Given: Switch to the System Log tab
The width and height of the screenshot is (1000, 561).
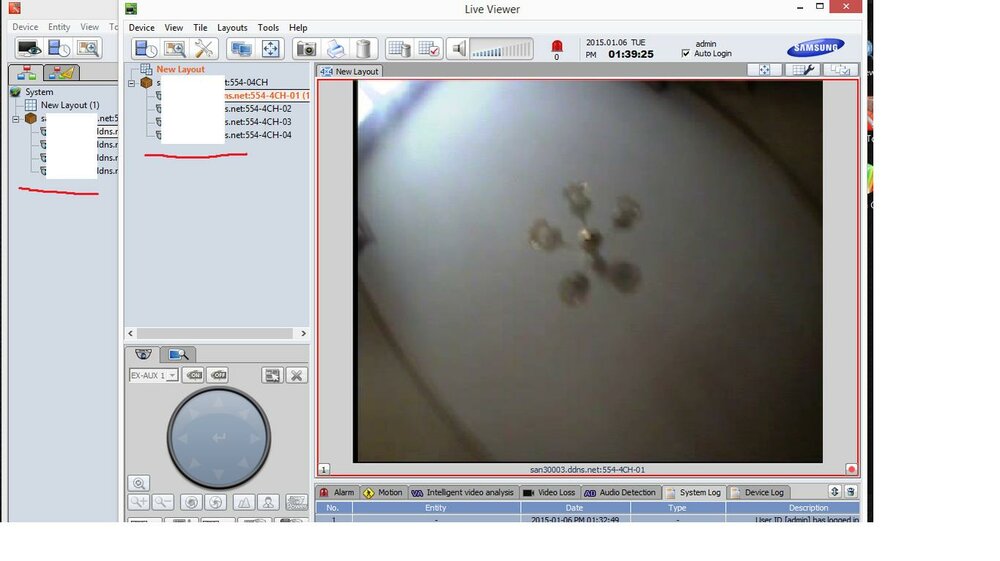Looking at the screenshot, I should 693,492.
